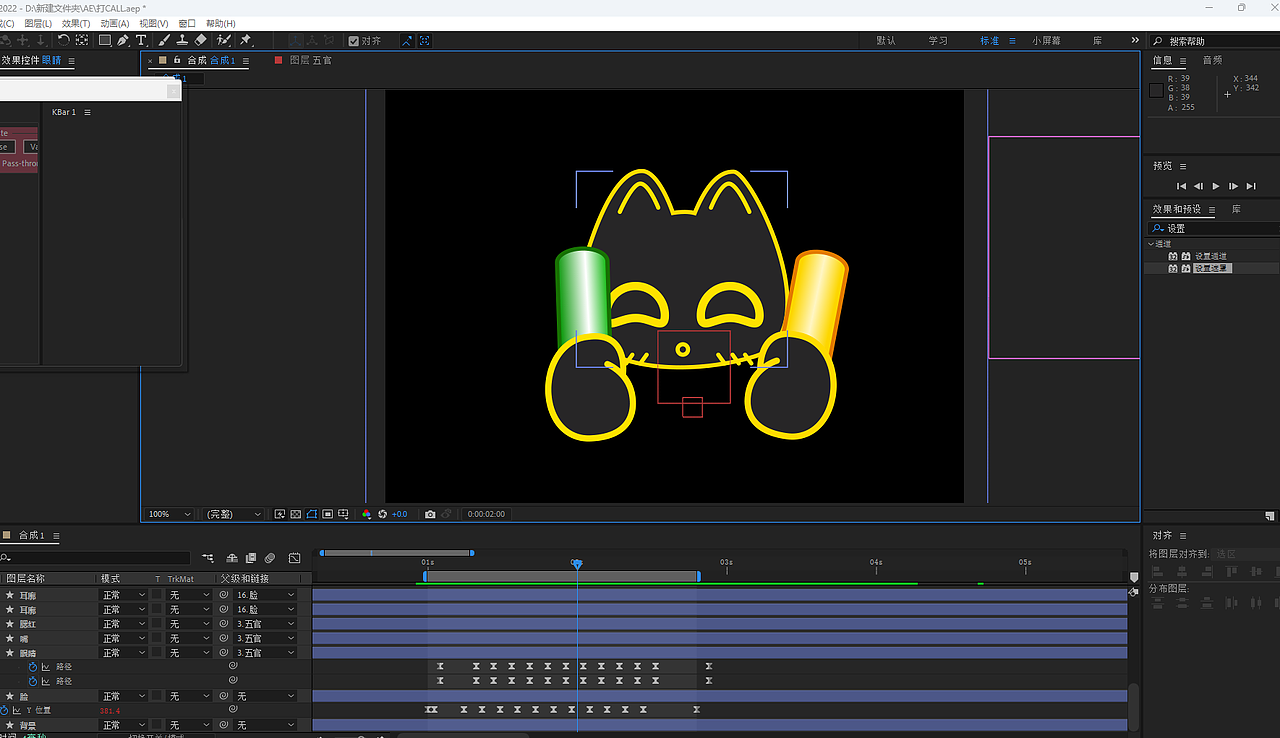Click the timeline current time indicator
This screenshot has width=1280, height=738.
[x=577, y=565]
